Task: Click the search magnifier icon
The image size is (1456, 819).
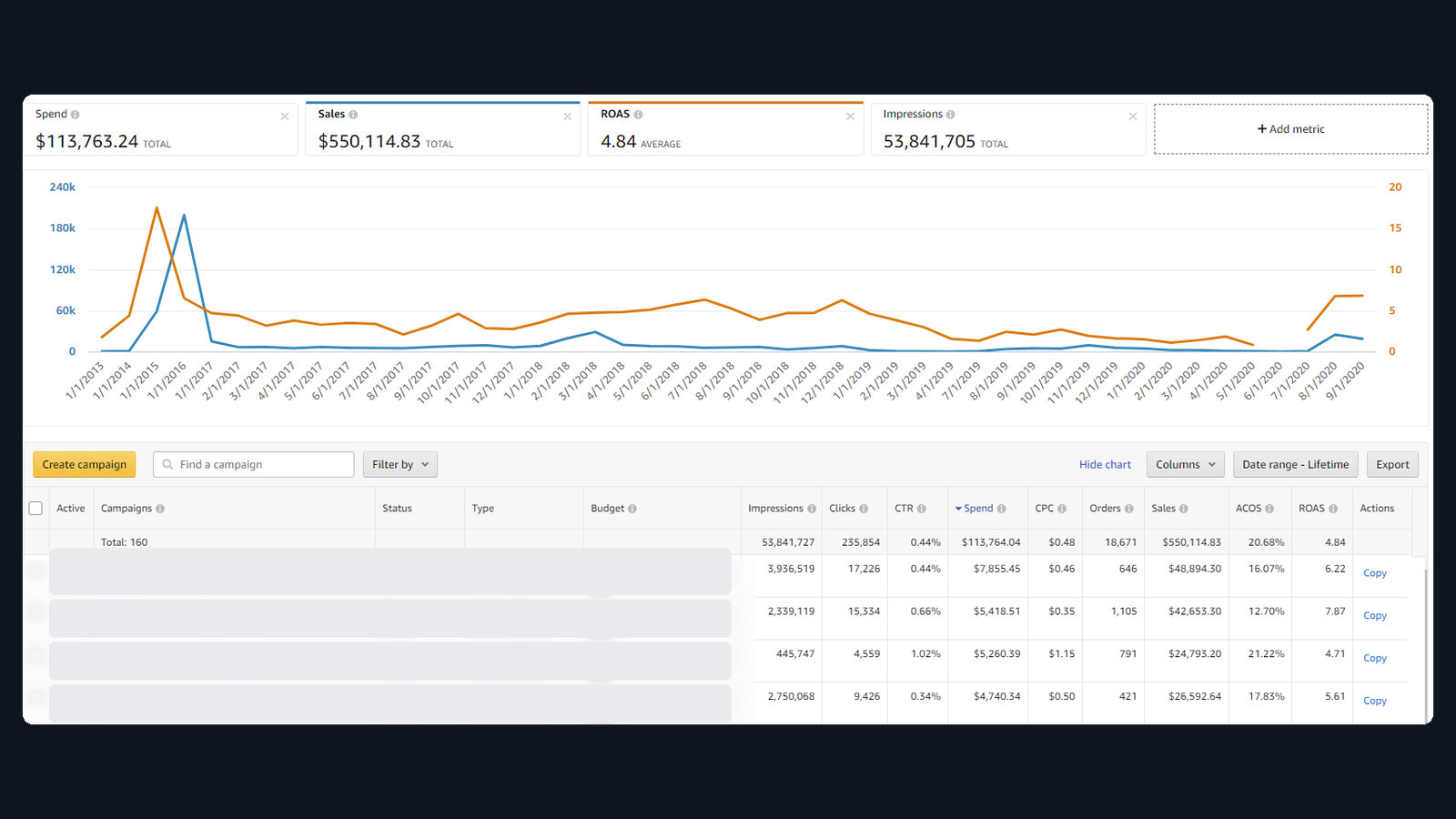Action: click(167, 464)
